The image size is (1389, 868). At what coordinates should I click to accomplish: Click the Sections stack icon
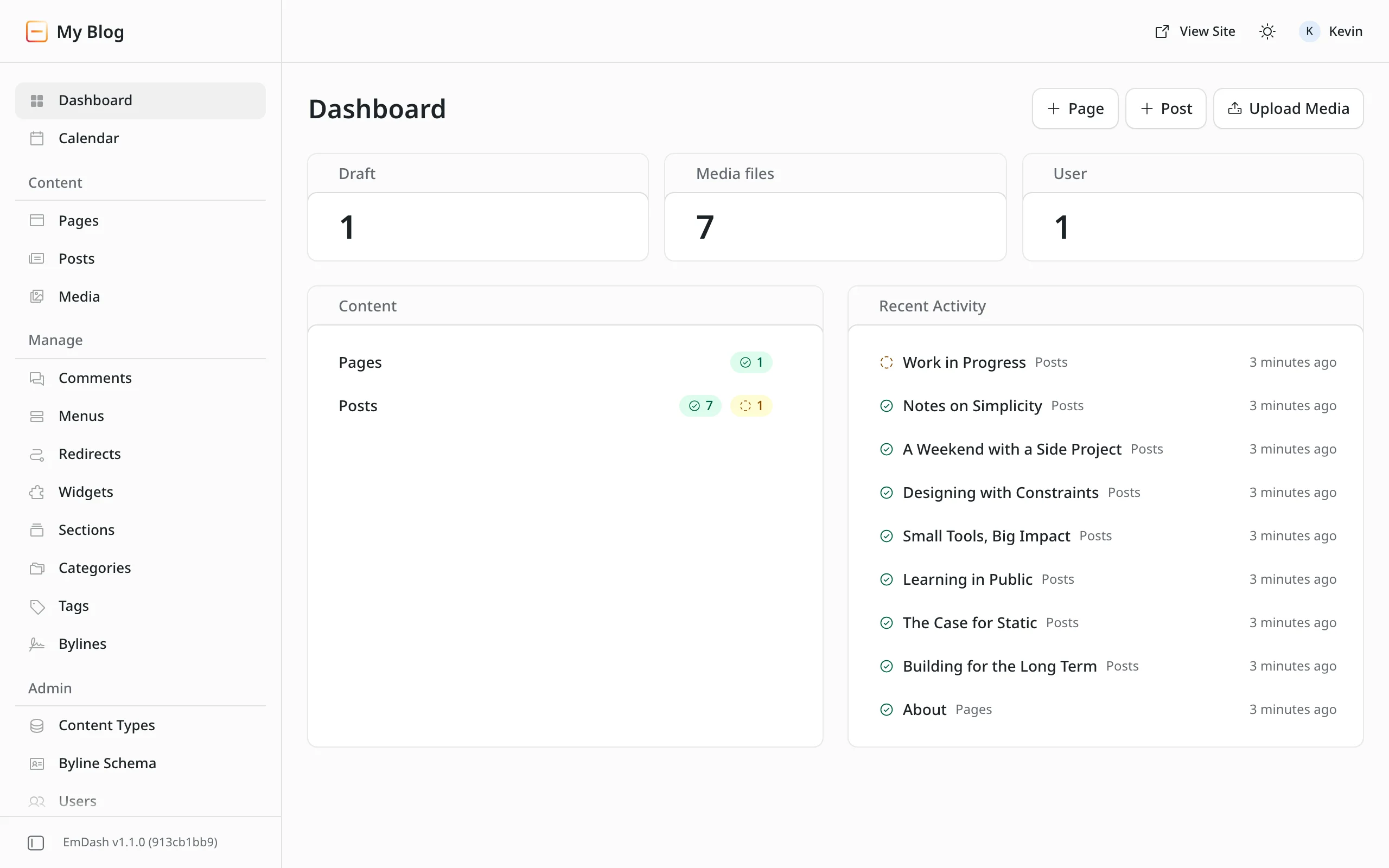tap(37, 530)
